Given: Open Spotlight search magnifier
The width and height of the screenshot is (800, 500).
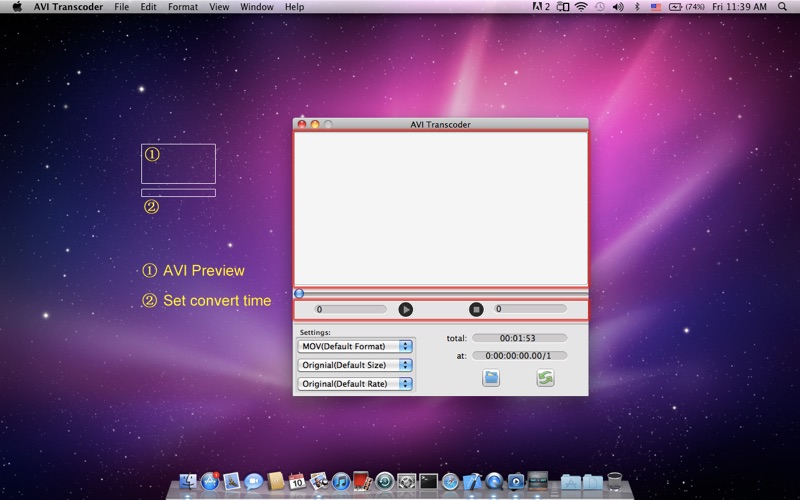Looking at the screenshot, I should [x=782, y=7].
